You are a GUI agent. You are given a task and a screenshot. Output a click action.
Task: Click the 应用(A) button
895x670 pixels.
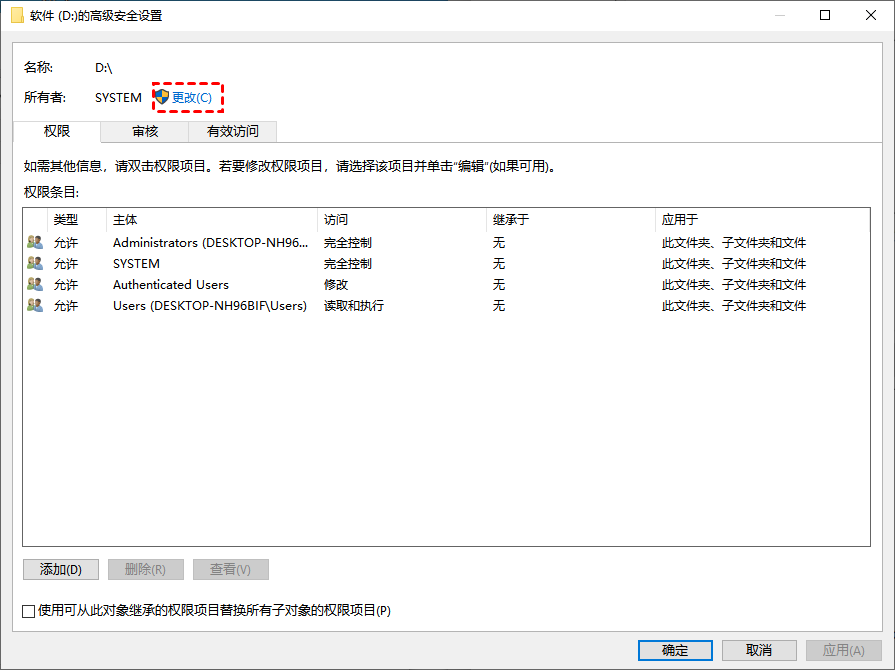843,650
